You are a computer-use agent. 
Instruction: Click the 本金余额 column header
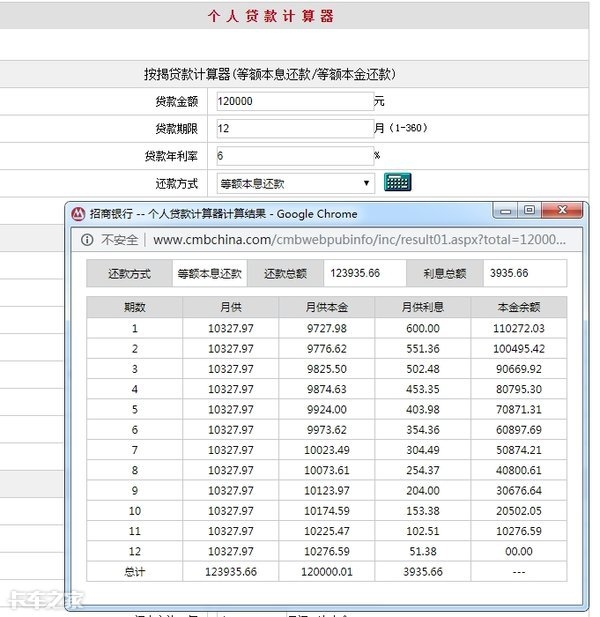point(519,307)
